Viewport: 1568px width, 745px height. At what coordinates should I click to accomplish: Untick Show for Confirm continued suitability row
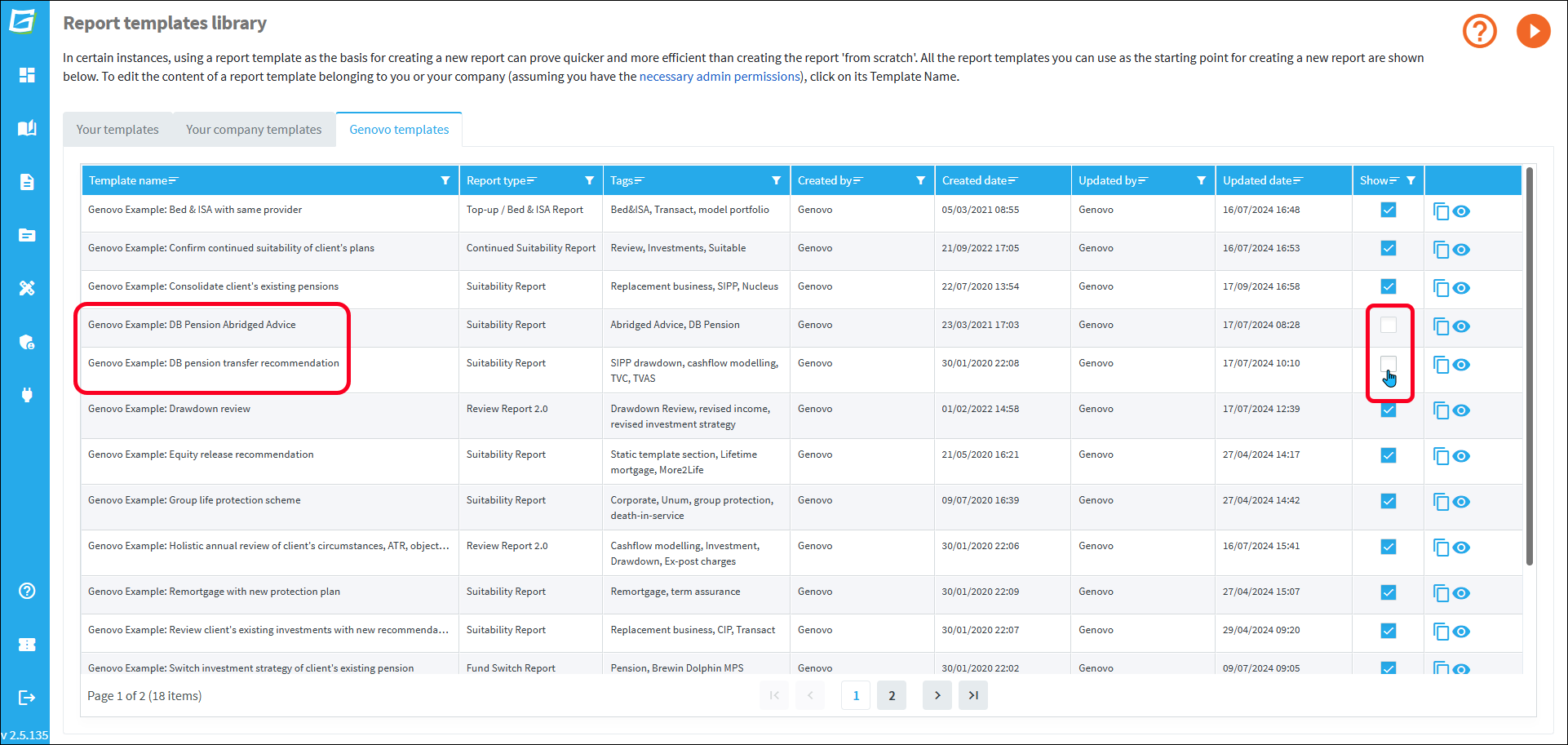1389,248
